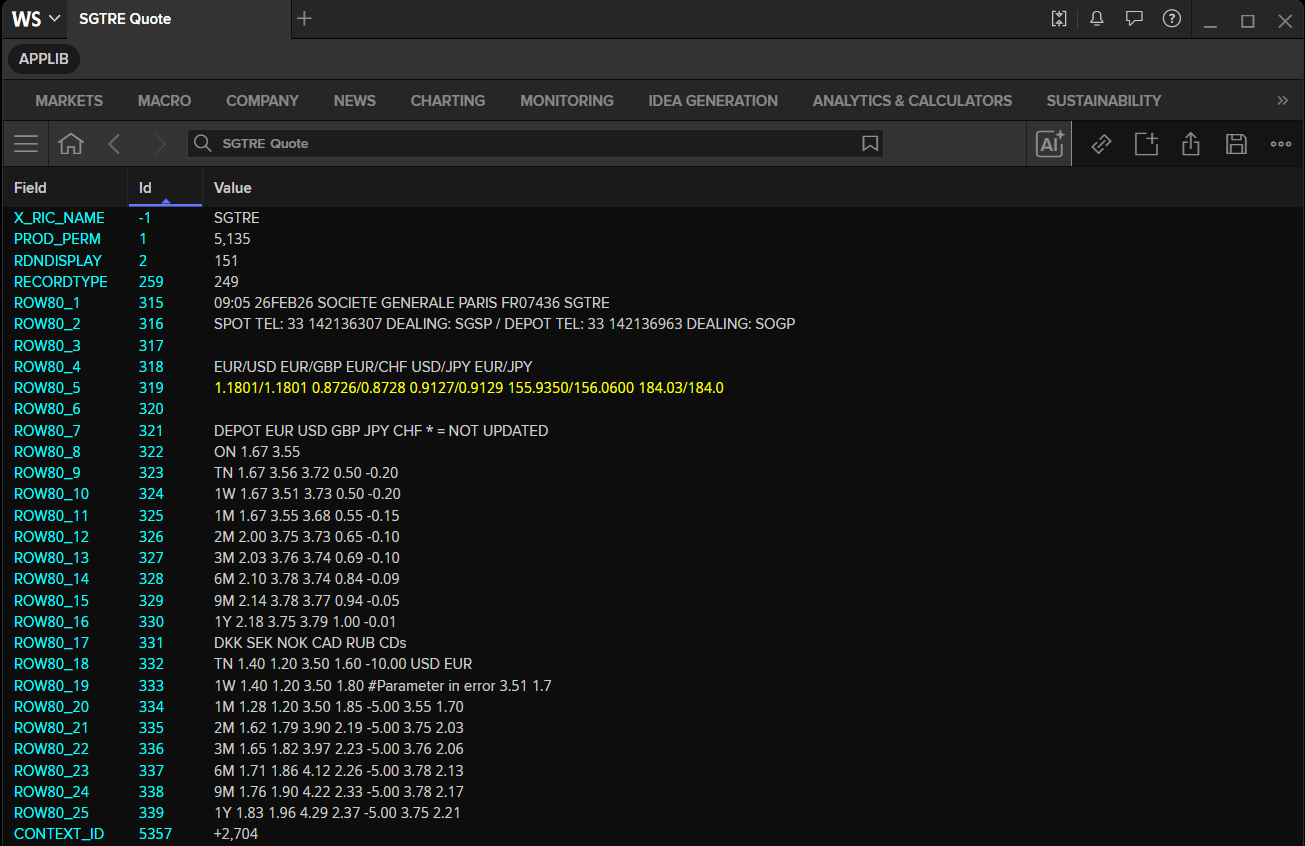Viewport: 1305px width, 846px height.
Task: Open the CHARTING menu
Action: [x=448, y=100]
